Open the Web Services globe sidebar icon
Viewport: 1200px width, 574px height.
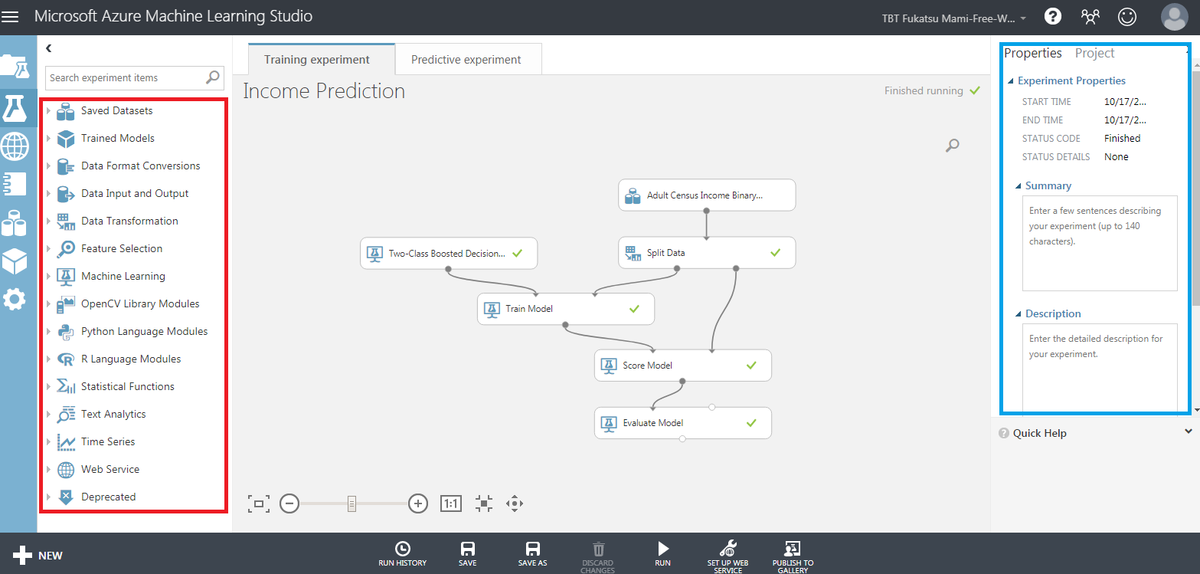(14, 147)
